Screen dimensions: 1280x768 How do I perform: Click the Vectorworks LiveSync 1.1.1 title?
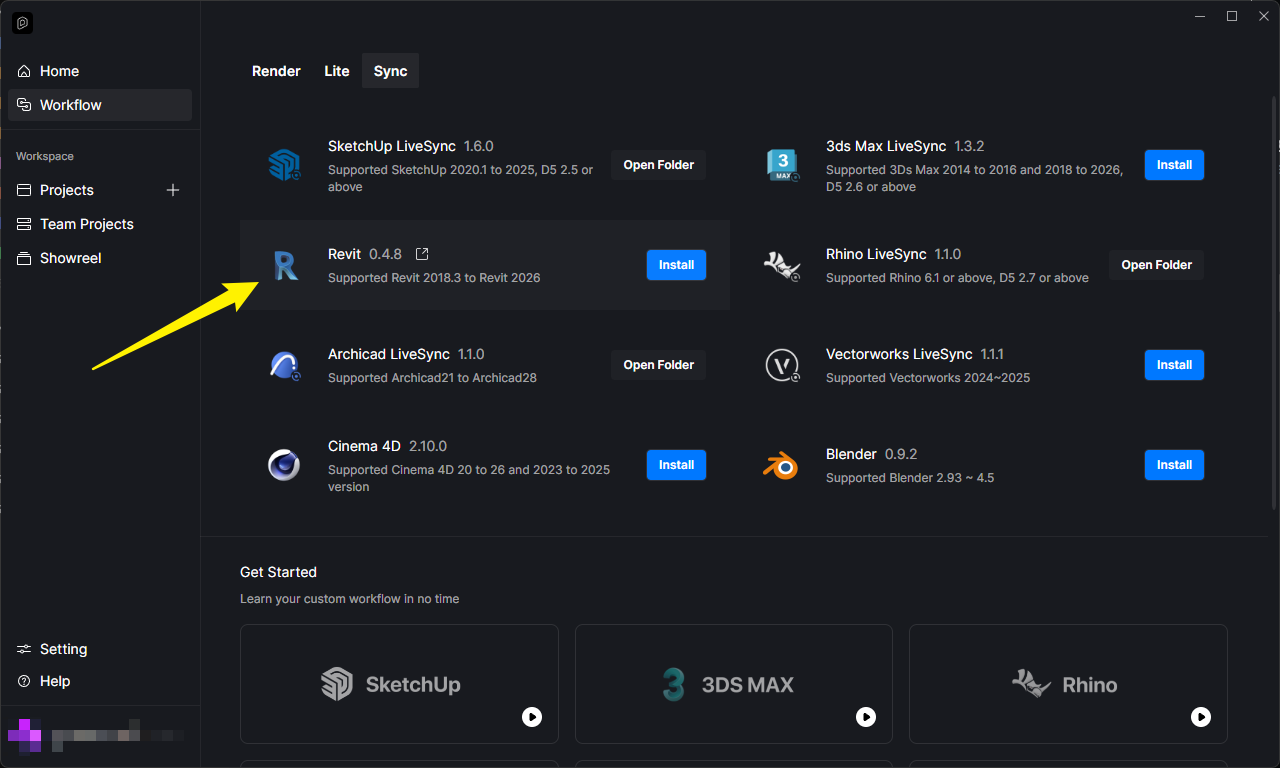915,354
